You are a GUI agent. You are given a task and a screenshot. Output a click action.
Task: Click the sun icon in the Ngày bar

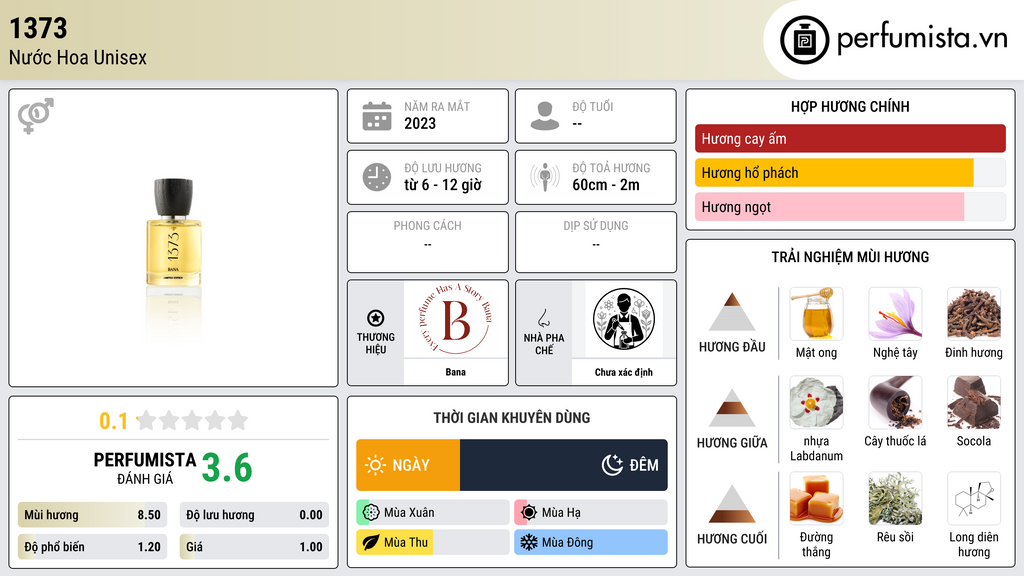375,465
